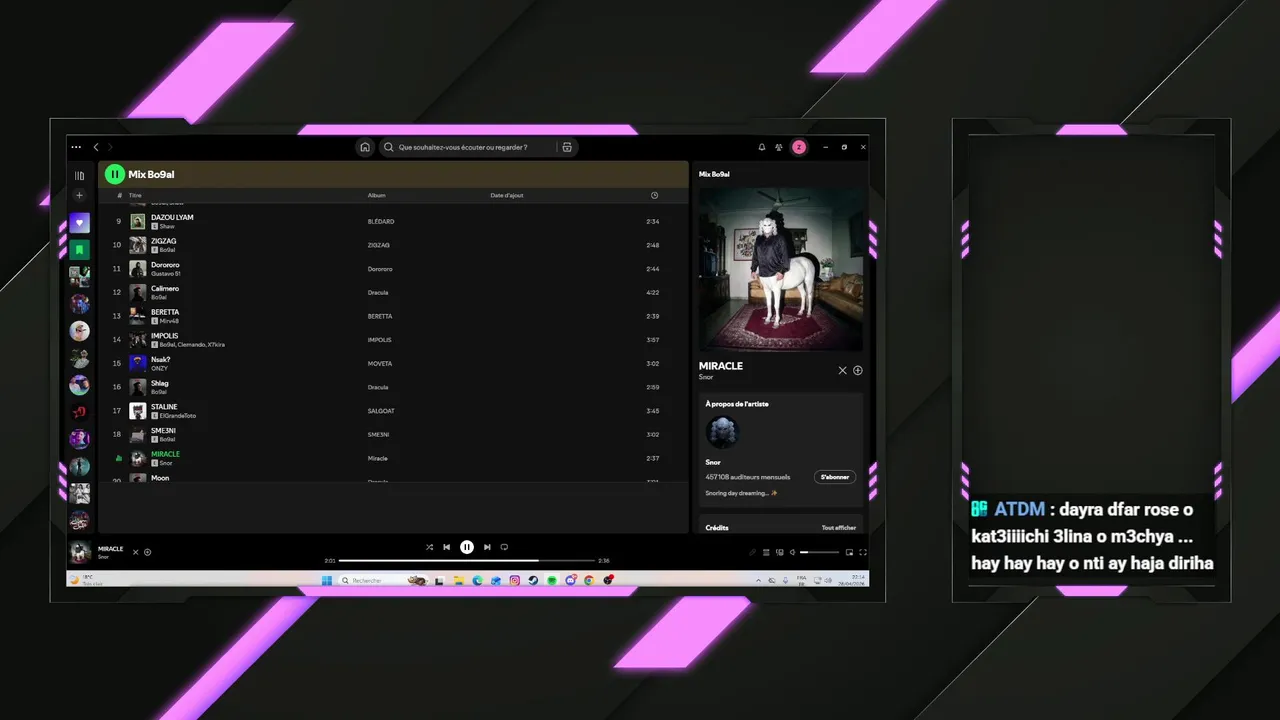Open Instagram from the Windows taskbar

click(515, 580)
